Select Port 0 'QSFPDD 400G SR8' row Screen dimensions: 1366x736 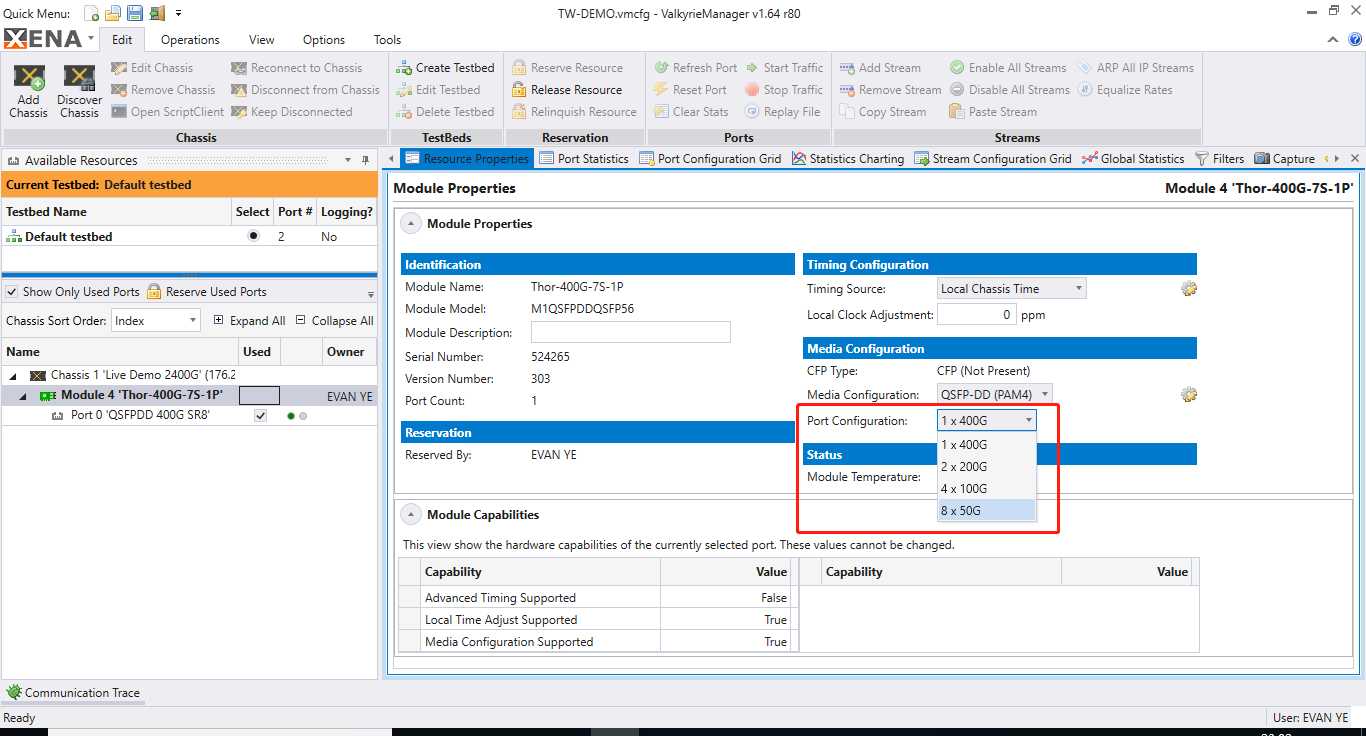coord(189,415)
